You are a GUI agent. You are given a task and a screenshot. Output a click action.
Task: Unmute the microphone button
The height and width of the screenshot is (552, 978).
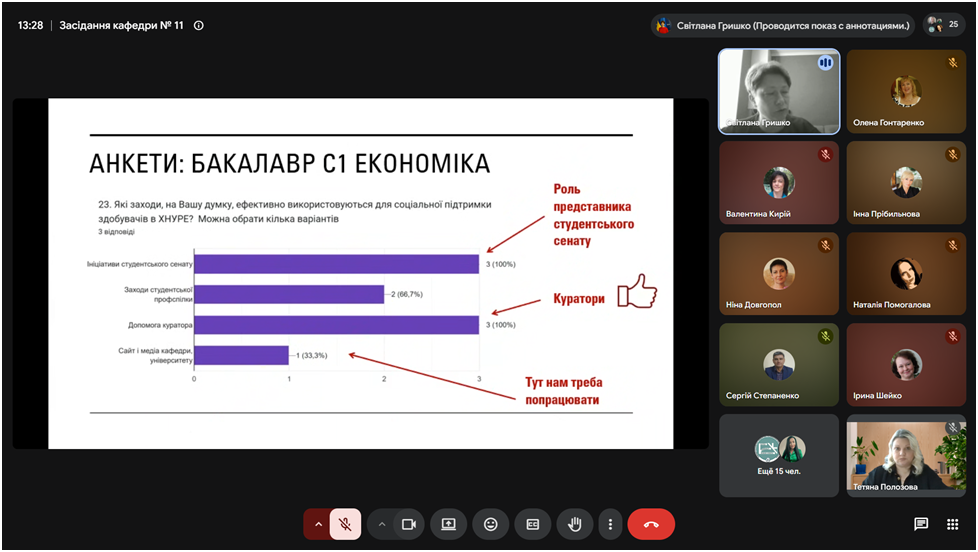click(x=346, y=524)
